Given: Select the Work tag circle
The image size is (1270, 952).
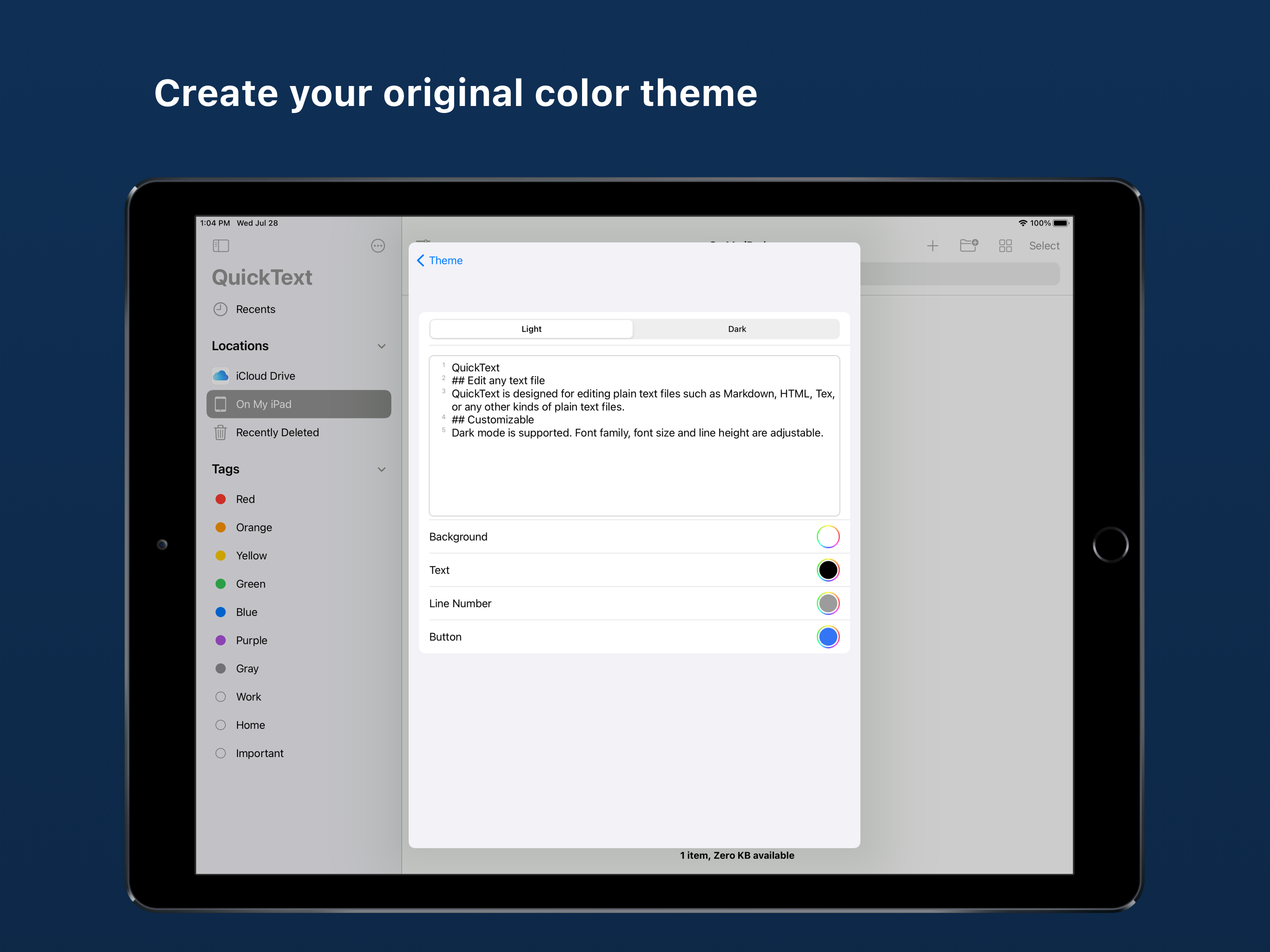Looking at the screenshot, I should point(220,696).
